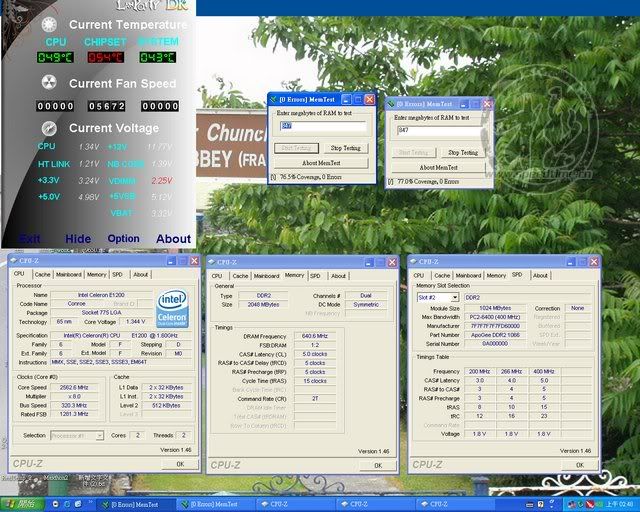Click 77.0% Coverage status in background MemTest
640x512 pixels.
[x=428, y=182]
